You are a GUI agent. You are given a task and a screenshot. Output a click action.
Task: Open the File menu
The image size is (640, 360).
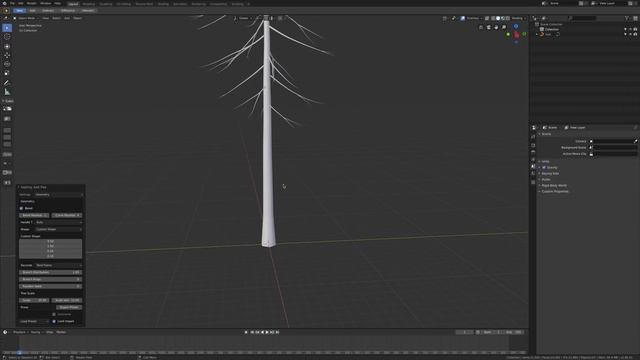[12, 3]
